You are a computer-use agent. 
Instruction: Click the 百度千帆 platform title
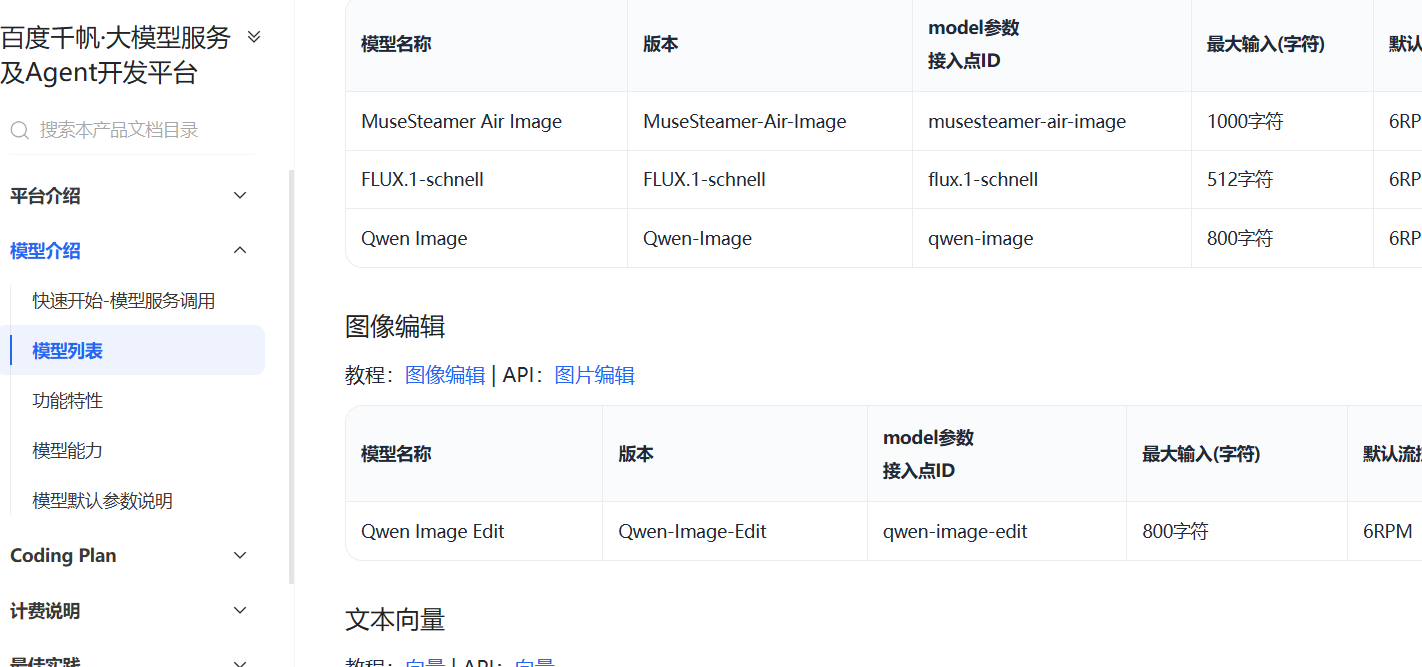(116, 55)
